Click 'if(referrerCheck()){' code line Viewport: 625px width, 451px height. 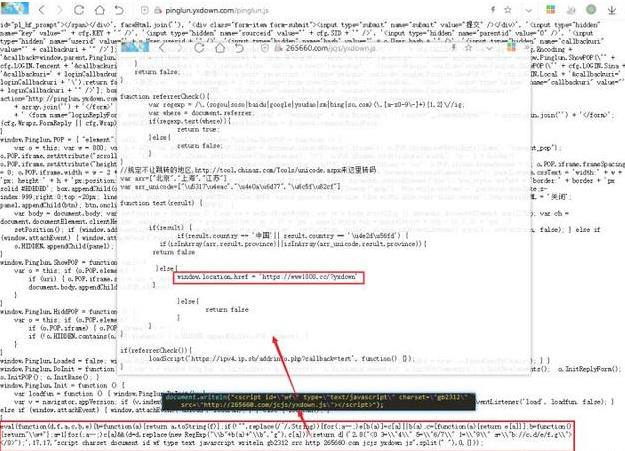(156, 350)
